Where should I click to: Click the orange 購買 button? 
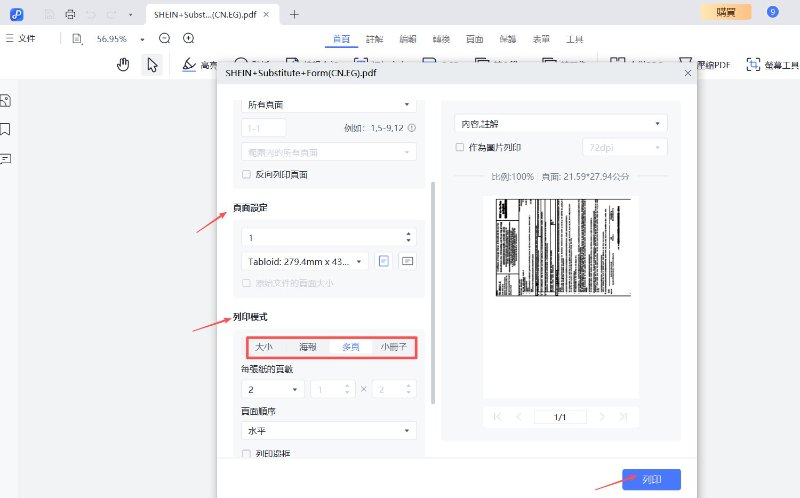tap(726, 12)
